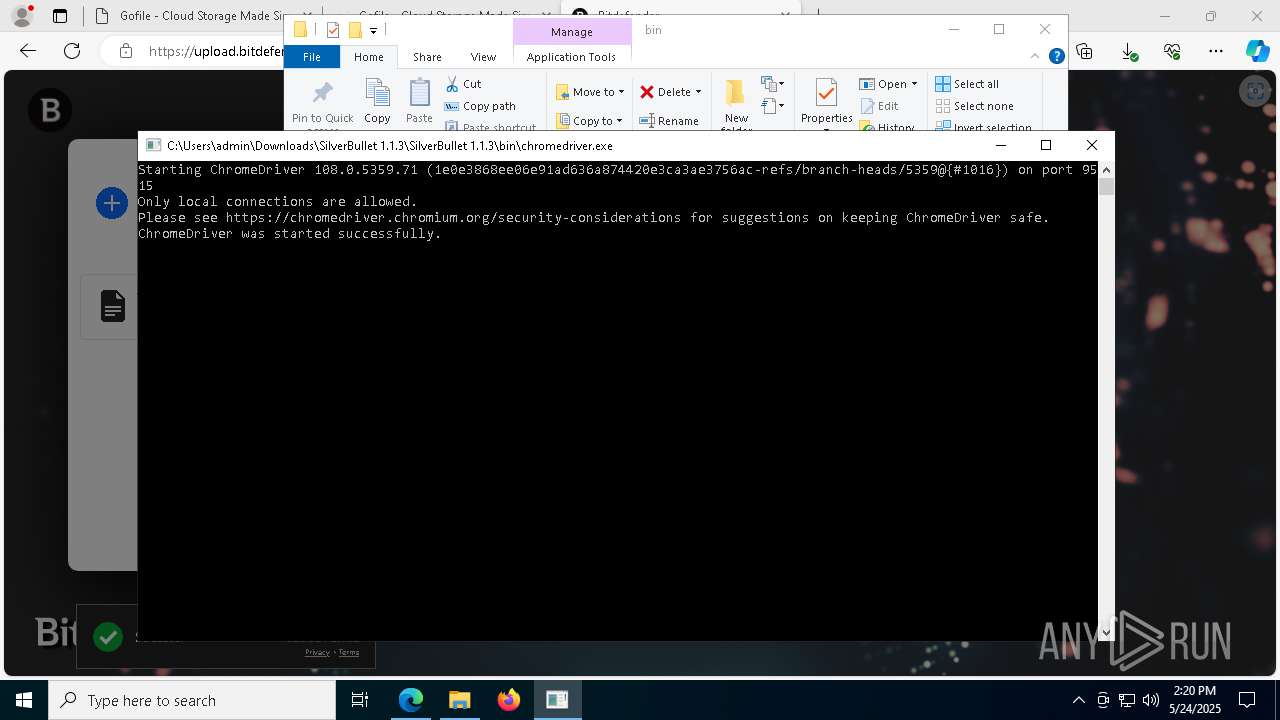Open the Delete dropdown in the ribbon
This screenshot has height=720, width=1280.
click(x=671, y=92)
